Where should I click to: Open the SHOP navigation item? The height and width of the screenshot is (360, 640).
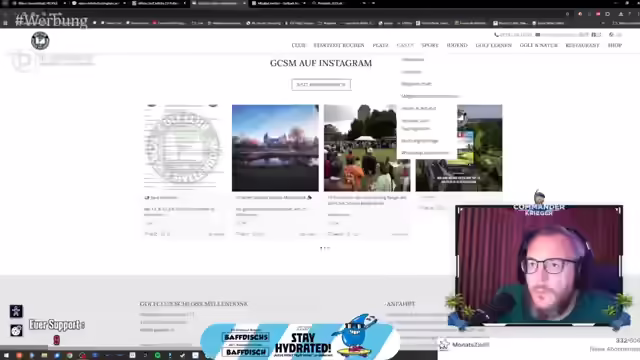coord(615,45)
